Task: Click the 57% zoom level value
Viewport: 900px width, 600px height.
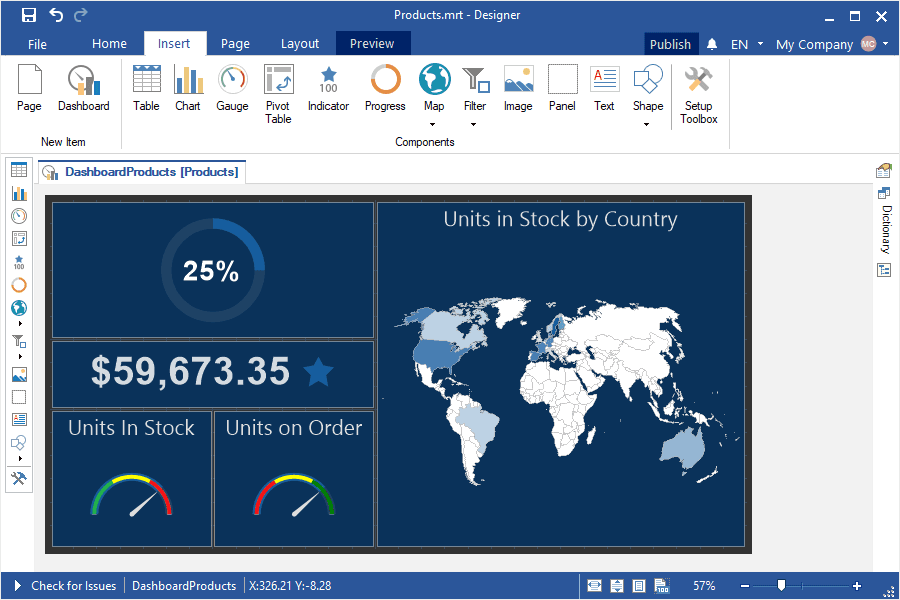Action: pos(704,586)
